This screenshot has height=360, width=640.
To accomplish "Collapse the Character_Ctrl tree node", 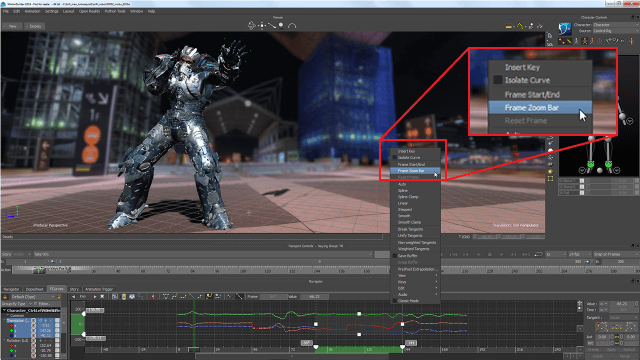I will (4, 311).
